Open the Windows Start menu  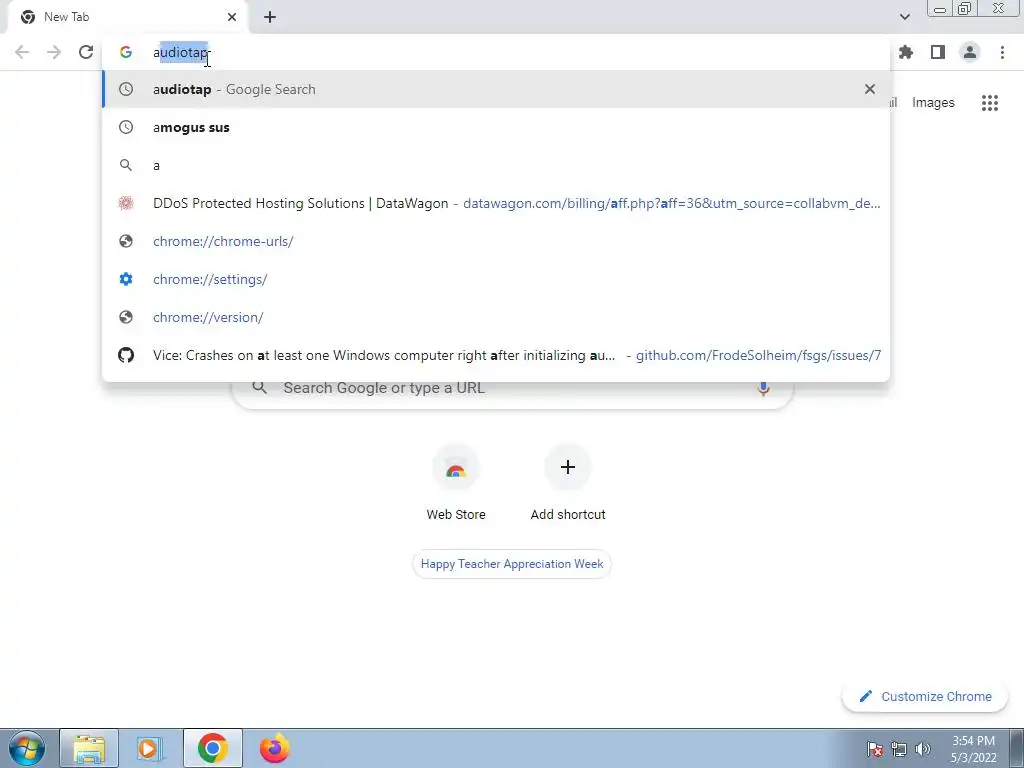27,748
